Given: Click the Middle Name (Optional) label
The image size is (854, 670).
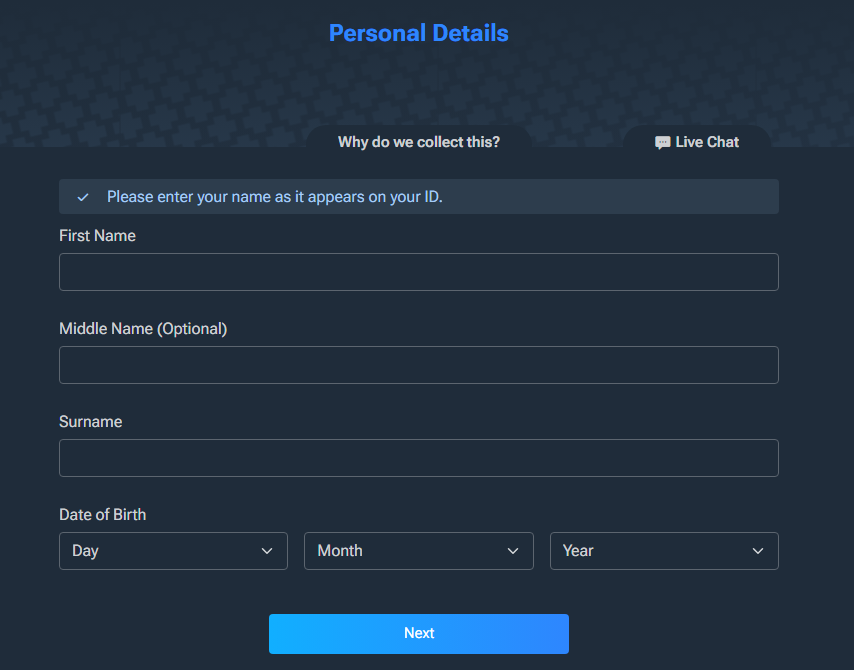Looking at the screenshot, I should (143, 329).
